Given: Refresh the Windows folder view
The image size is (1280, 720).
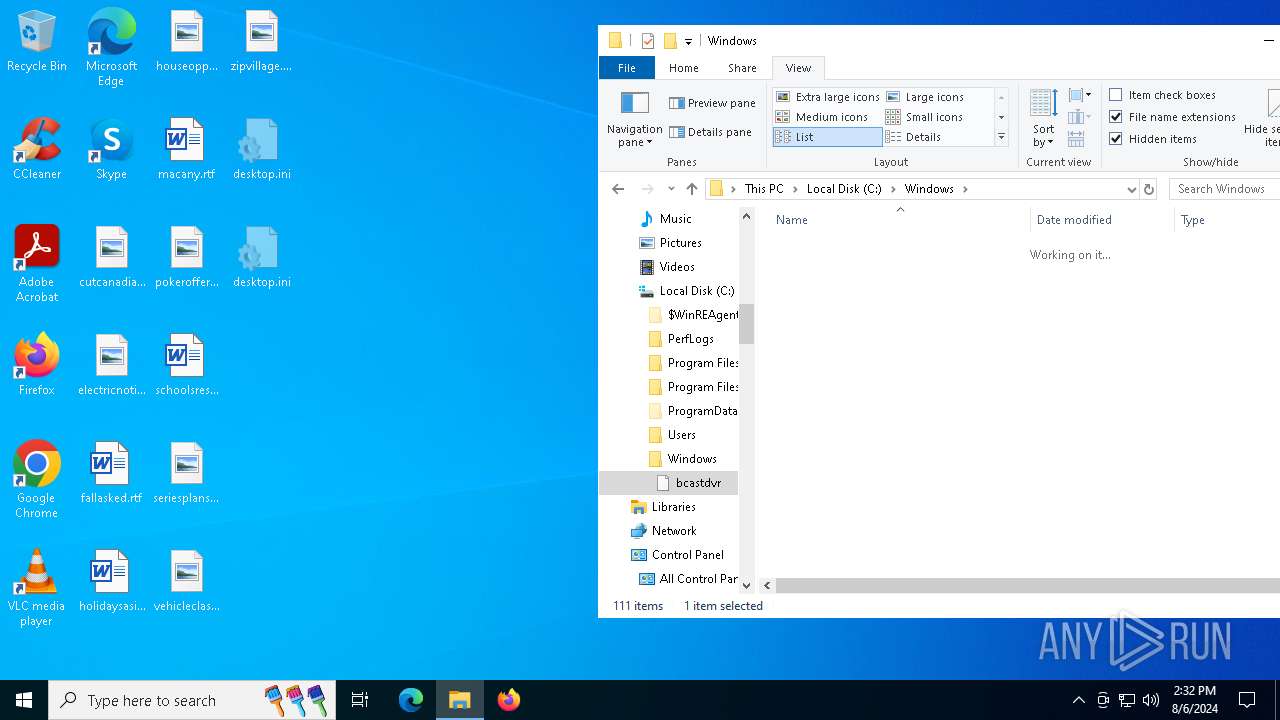Looking at the screenshot, I should point(1149,189).
